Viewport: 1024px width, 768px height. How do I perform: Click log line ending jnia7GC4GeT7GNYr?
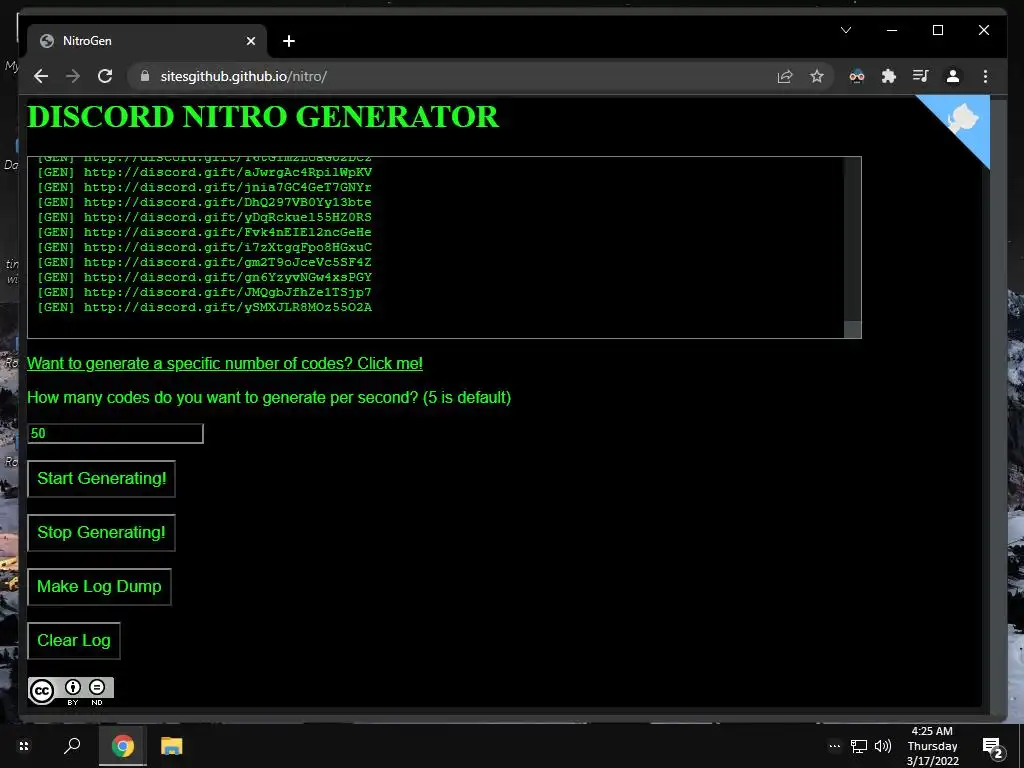click(204, 187)
